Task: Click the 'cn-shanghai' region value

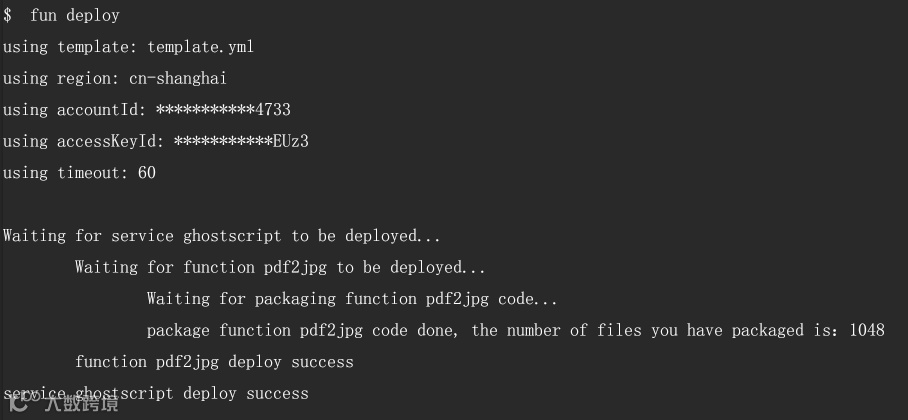Action: pyautogui.click(x=178, y=78)
